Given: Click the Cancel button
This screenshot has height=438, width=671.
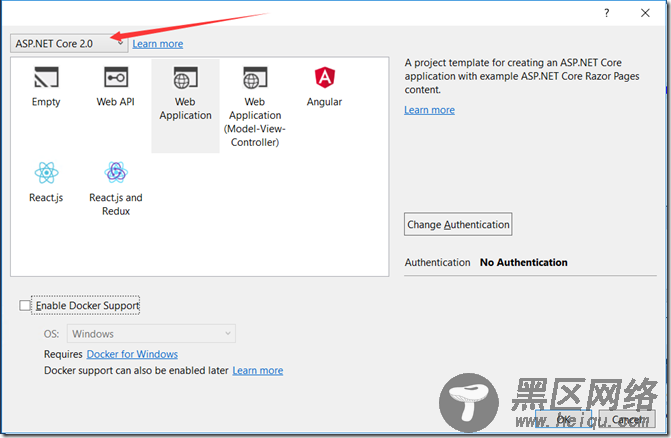Looking at the screenshot, I should click(x=627, y=419).
